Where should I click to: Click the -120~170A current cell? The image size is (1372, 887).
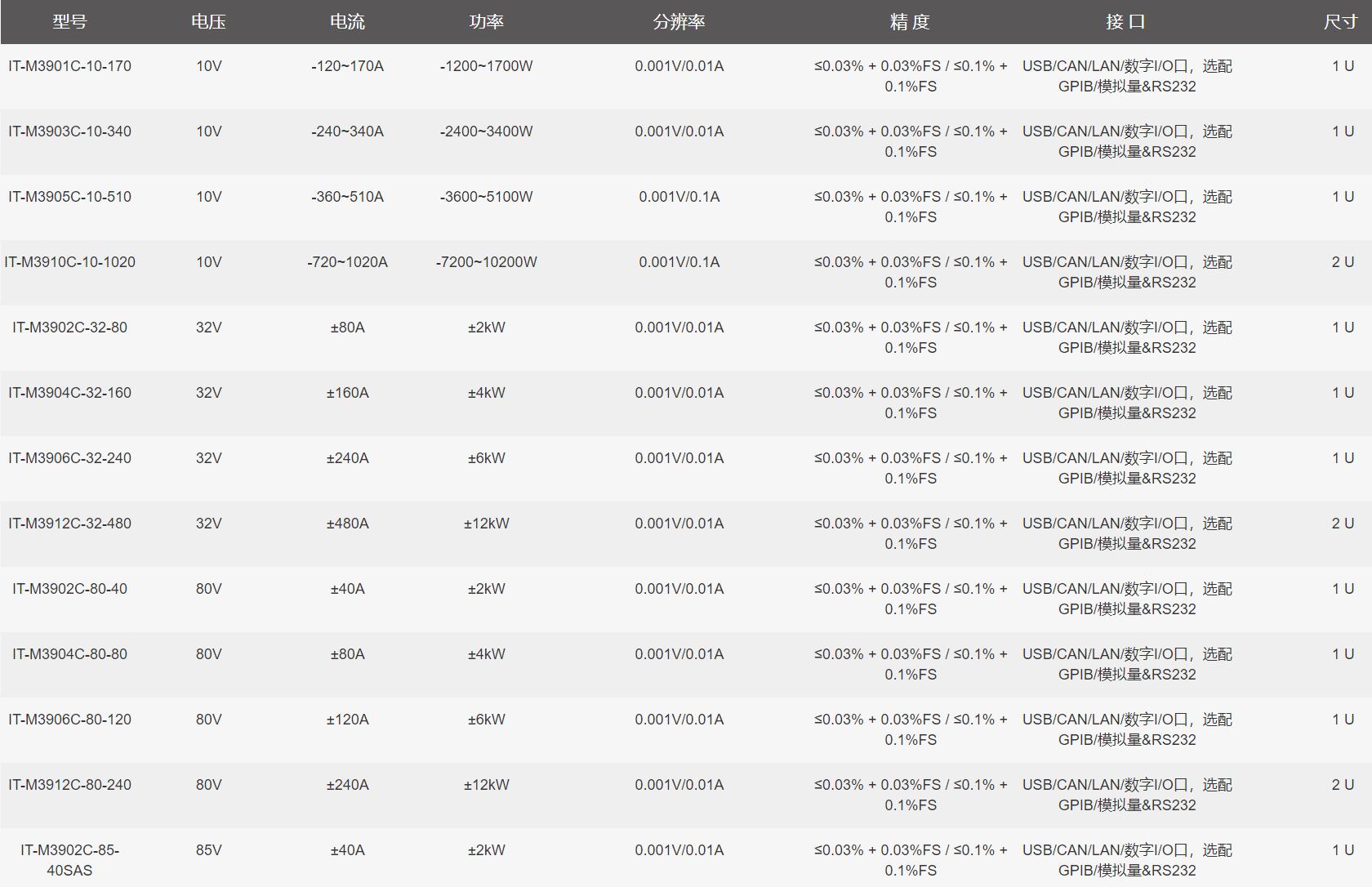click(347, 66)
